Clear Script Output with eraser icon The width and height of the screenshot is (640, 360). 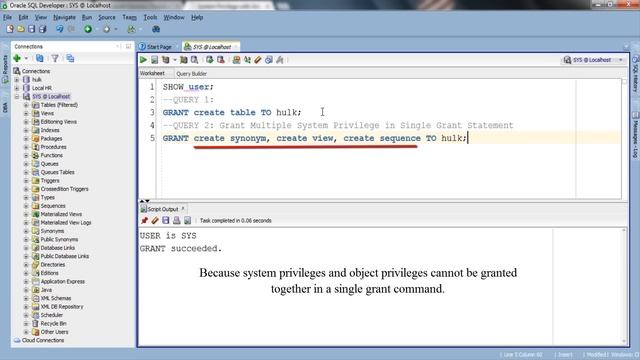(155, 220)
